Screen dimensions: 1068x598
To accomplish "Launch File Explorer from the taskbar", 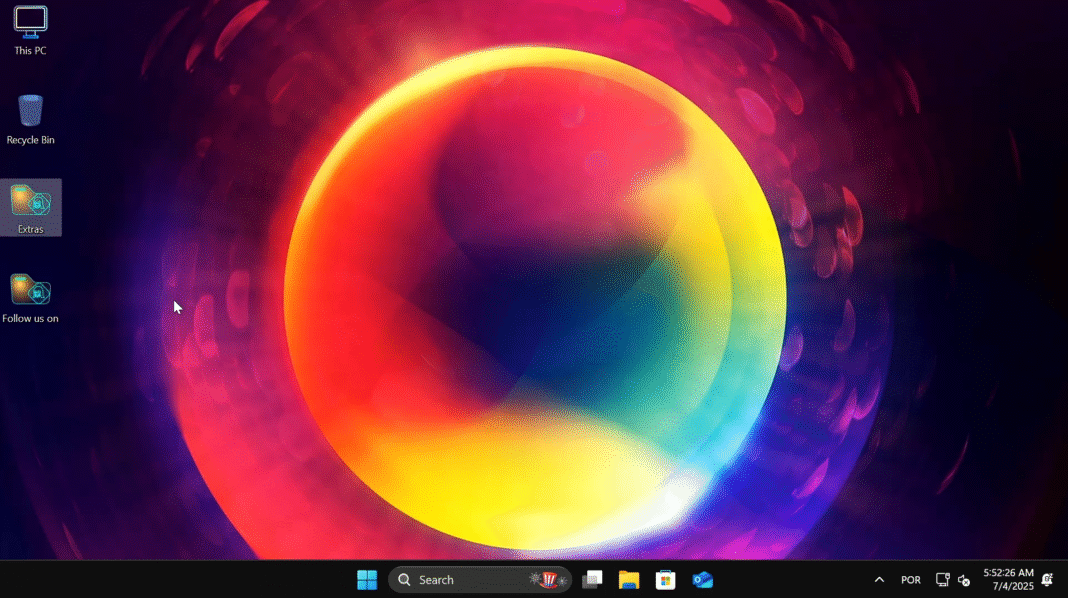I will pyautogui.click(x=629, y=580).
